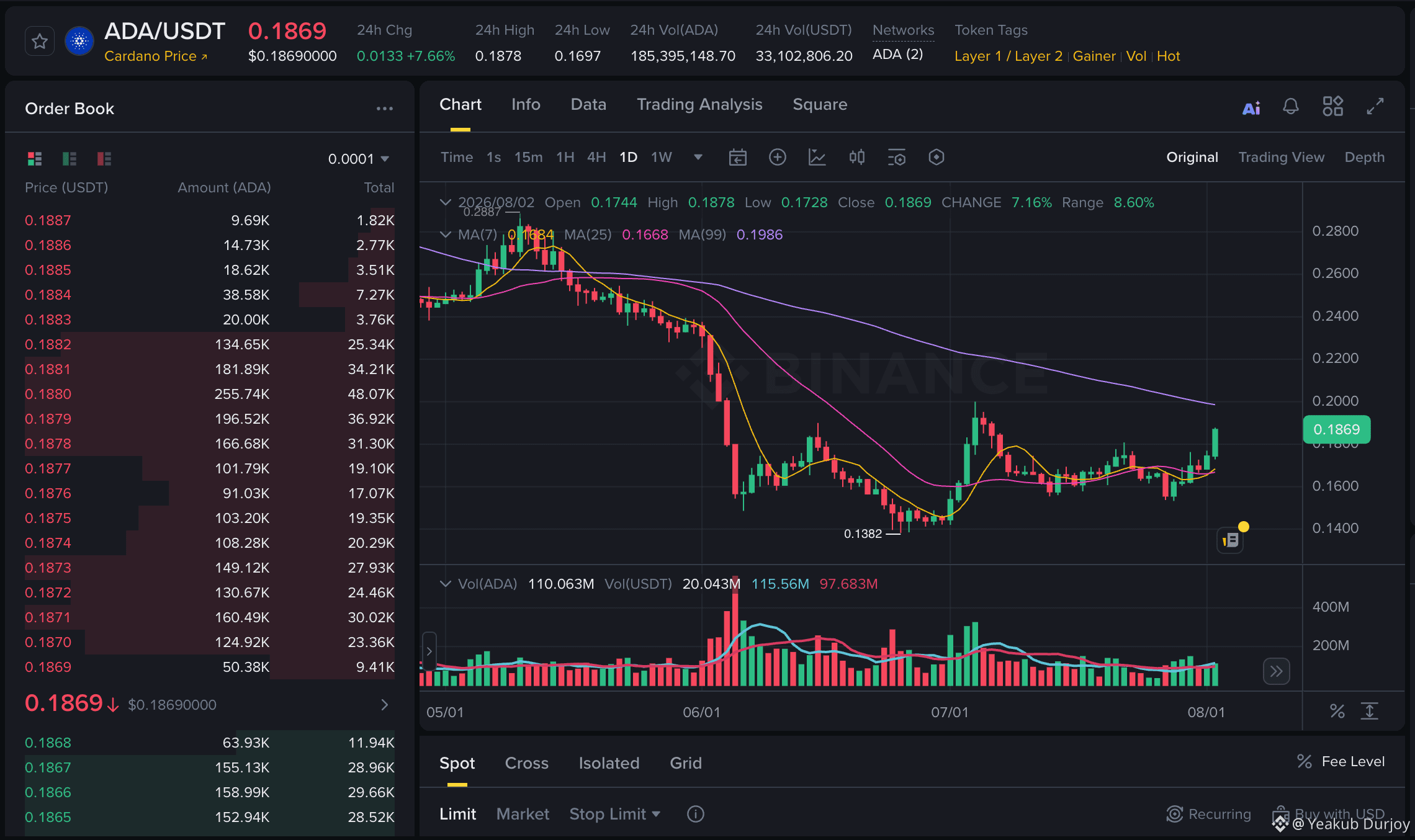Switch to the Chart tab

(x=460, y=105)
